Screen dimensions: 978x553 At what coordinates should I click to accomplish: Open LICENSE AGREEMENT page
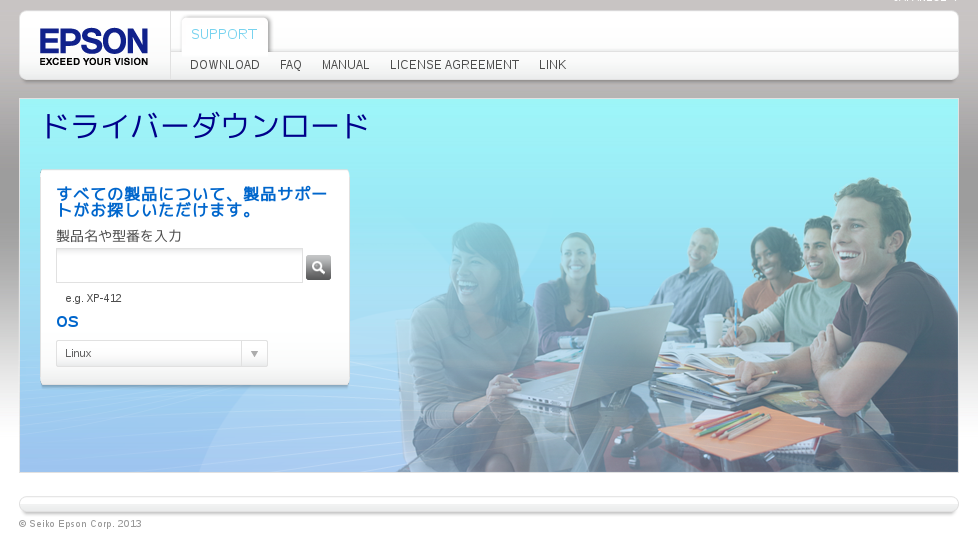[x=454, y=65]
